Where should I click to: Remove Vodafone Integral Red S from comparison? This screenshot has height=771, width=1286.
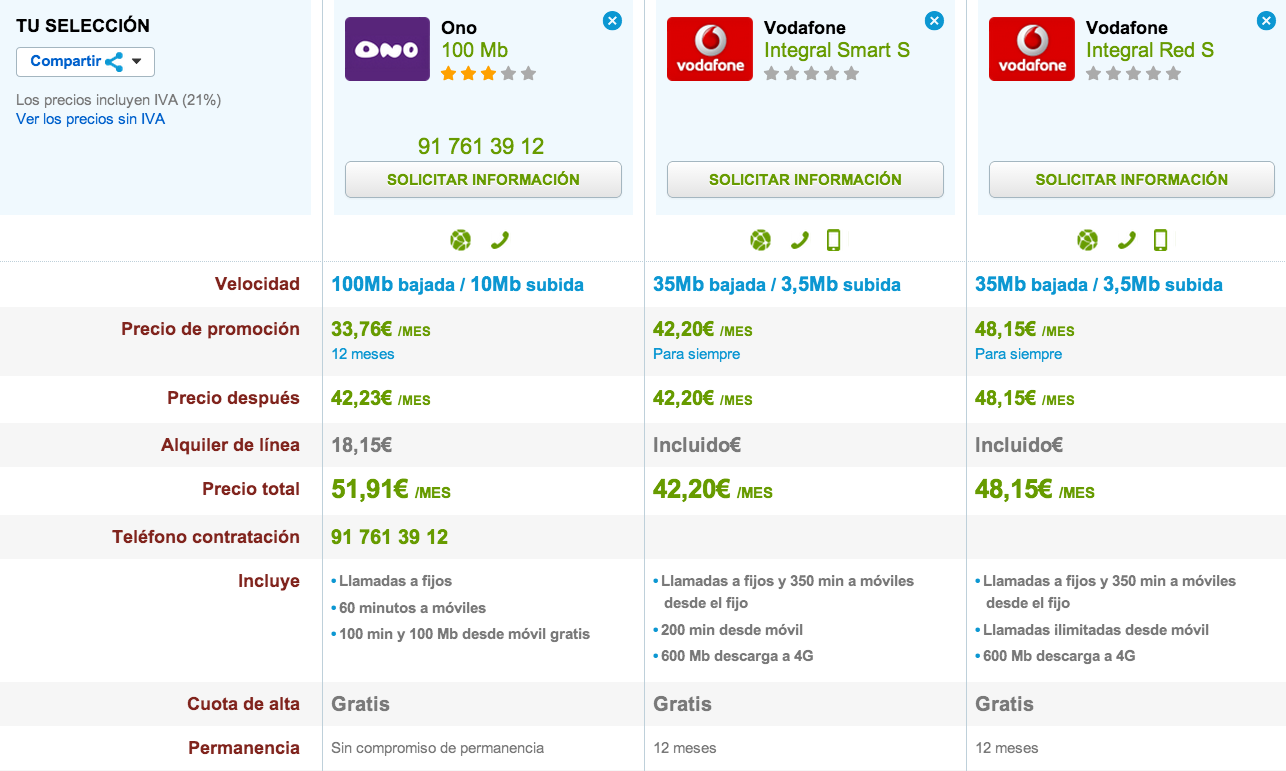click(1265, 20)
